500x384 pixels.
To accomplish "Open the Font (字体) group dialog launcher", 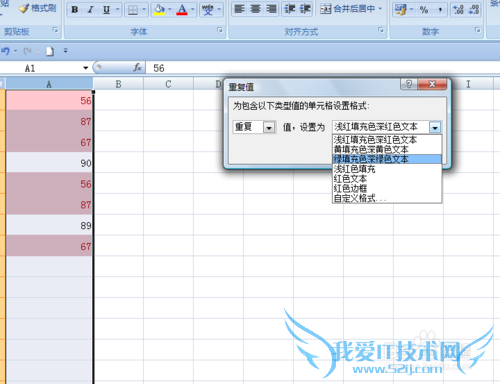I will pos(220,30).
